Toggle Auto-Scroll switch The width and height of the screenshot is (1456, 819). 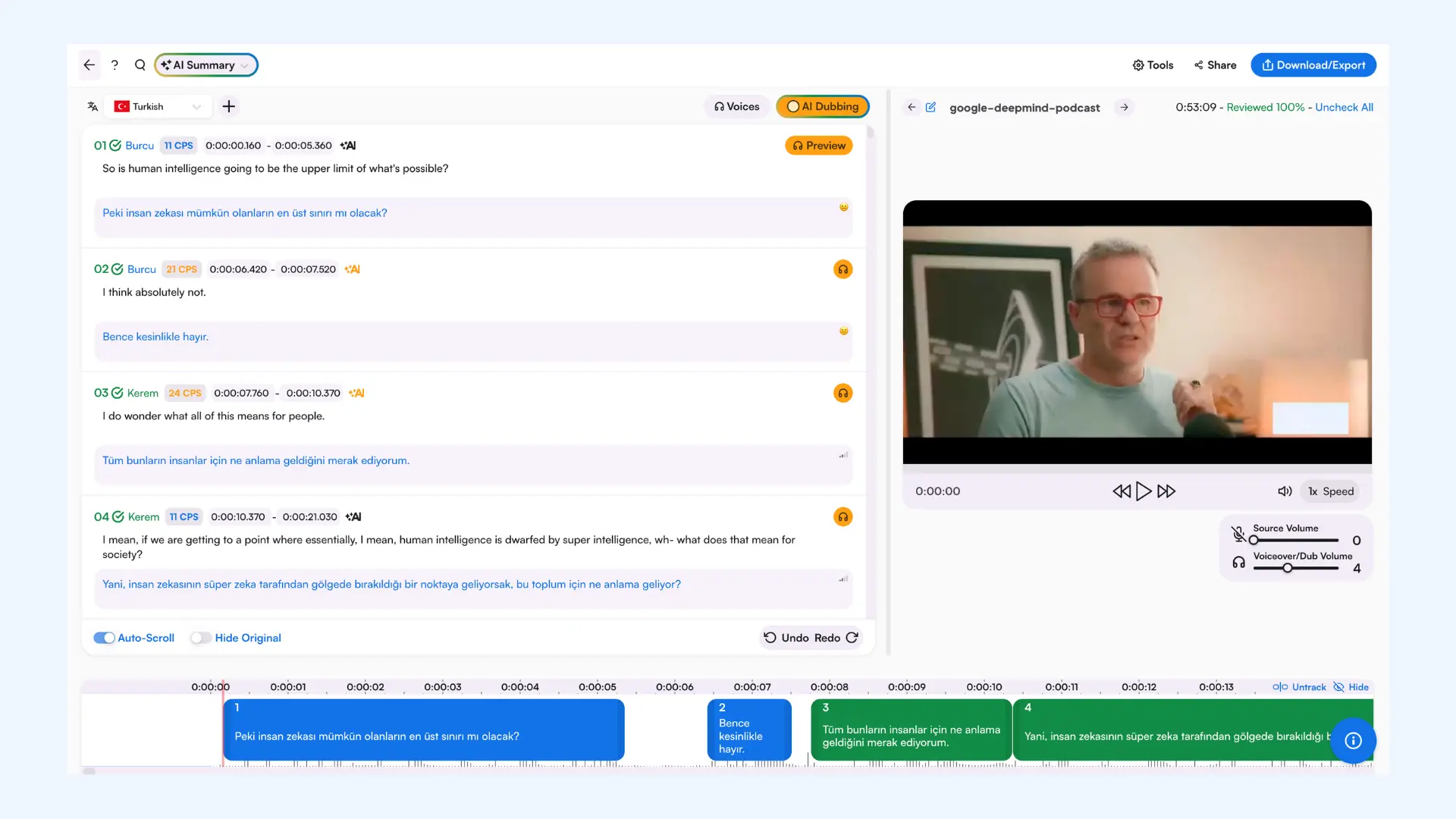click(x=105, y=638)
